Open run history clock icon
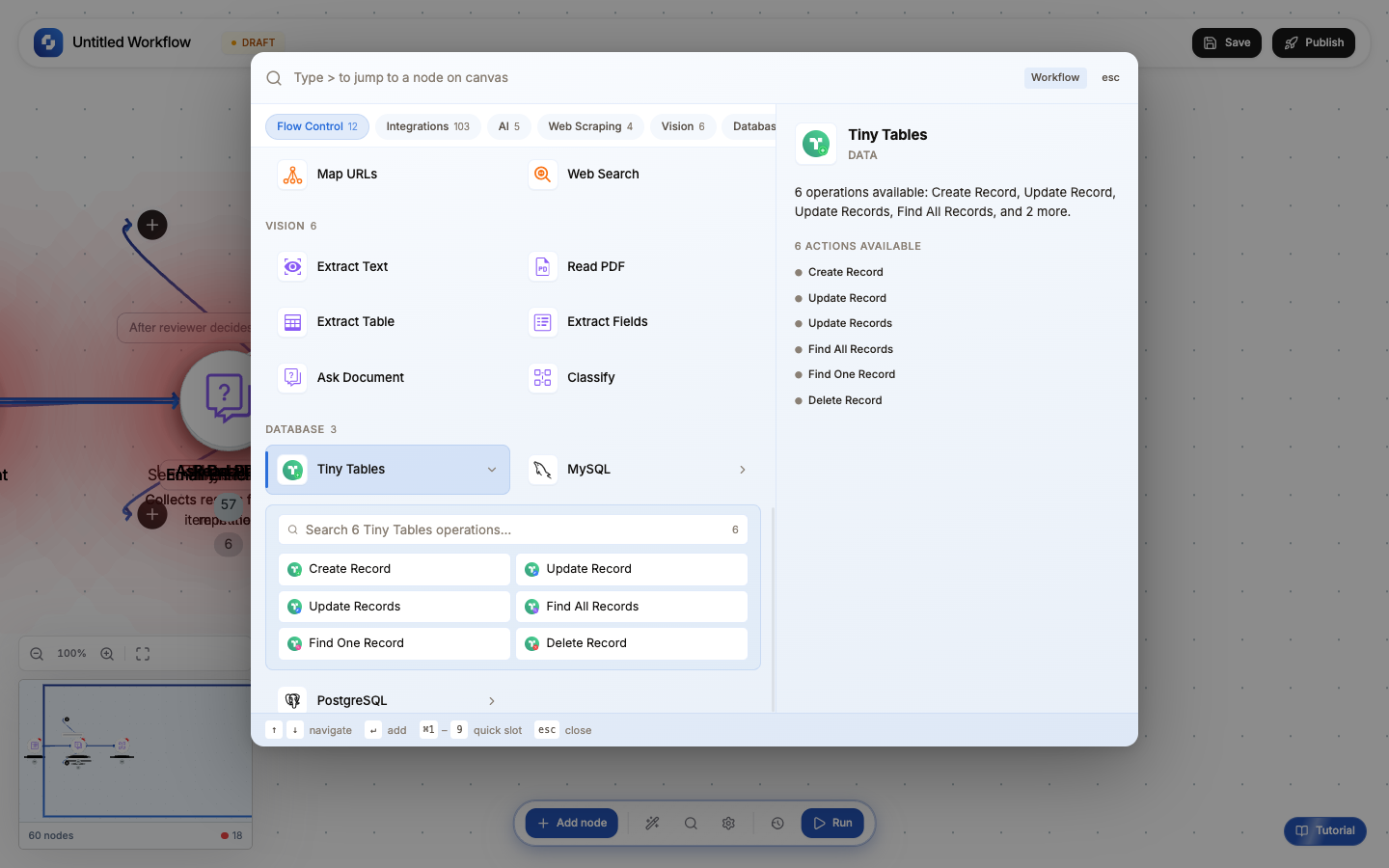 [777, 824]
